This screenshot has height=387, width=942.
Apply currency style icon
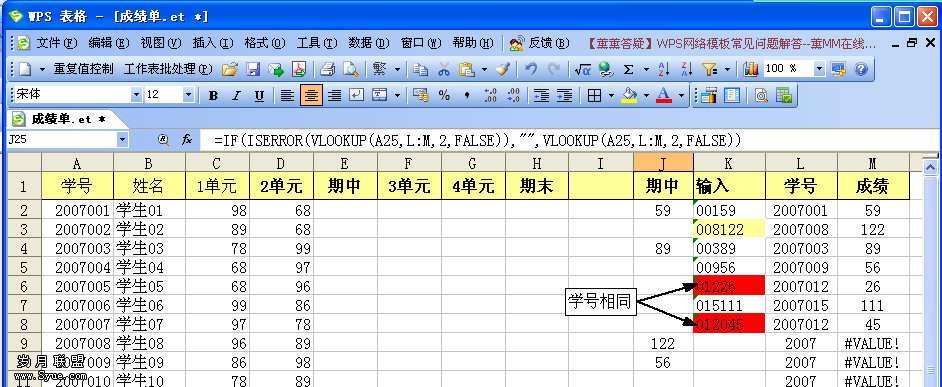click(x=421, y=95)
